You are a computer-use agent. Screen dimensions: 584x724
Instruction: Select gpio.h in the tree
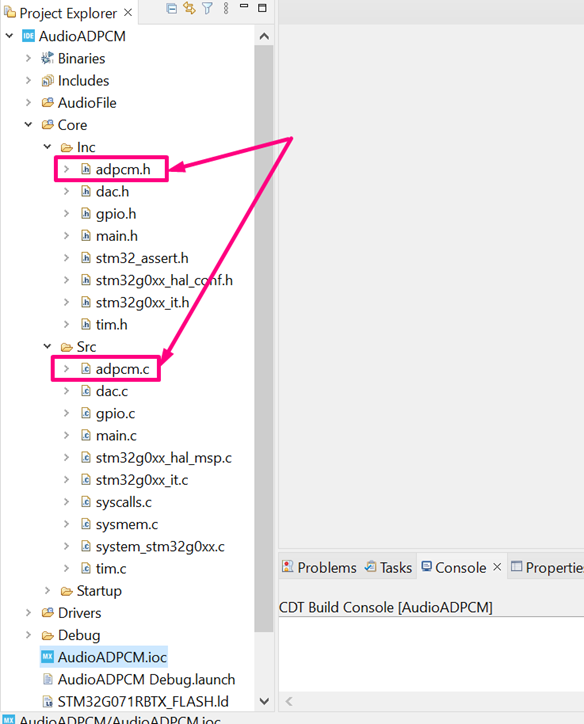116,214
